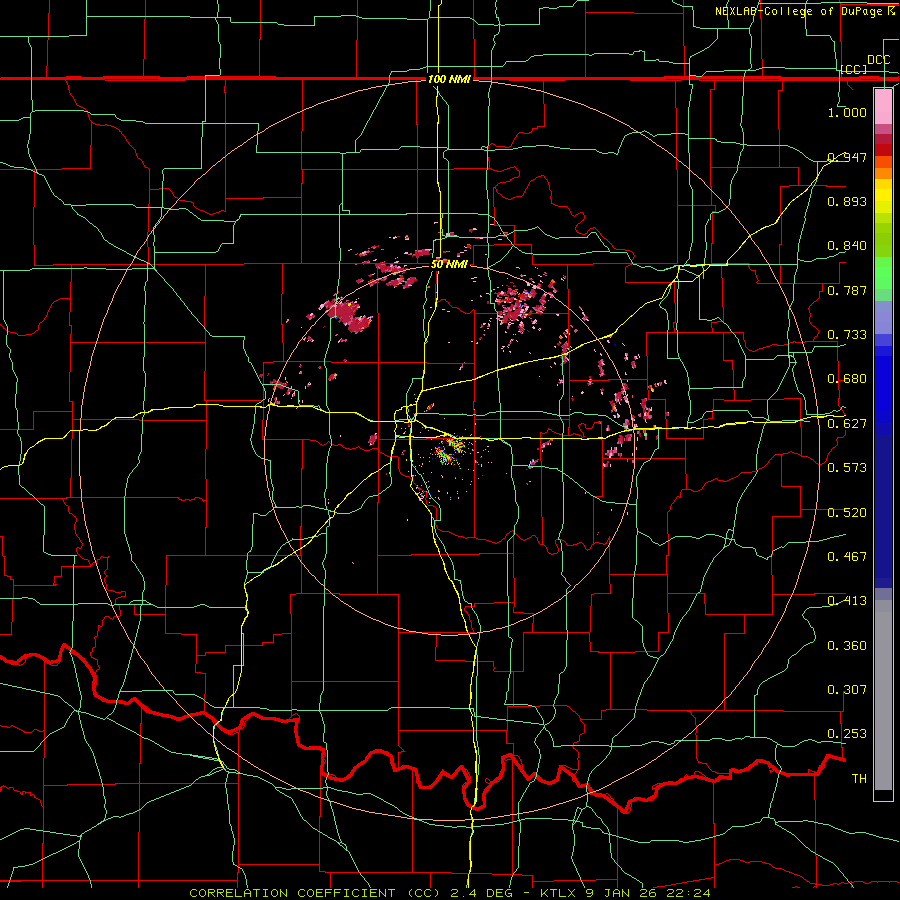The height and width of the screenshot is (900, 900).
Task: Select the 0.520 scale value
Action: pos(847,513)
